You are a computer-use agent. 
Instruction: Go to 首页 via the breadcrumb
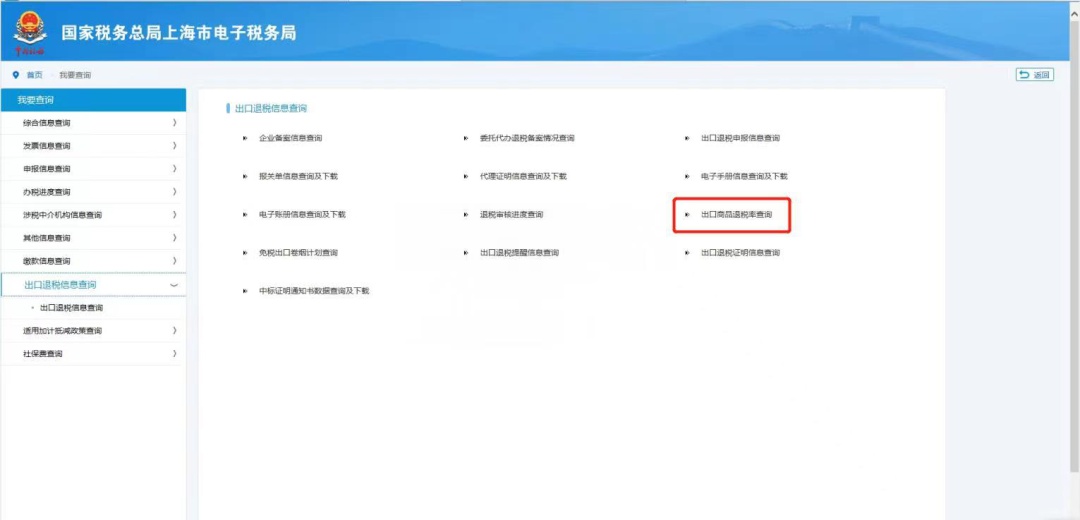point(34,75)
